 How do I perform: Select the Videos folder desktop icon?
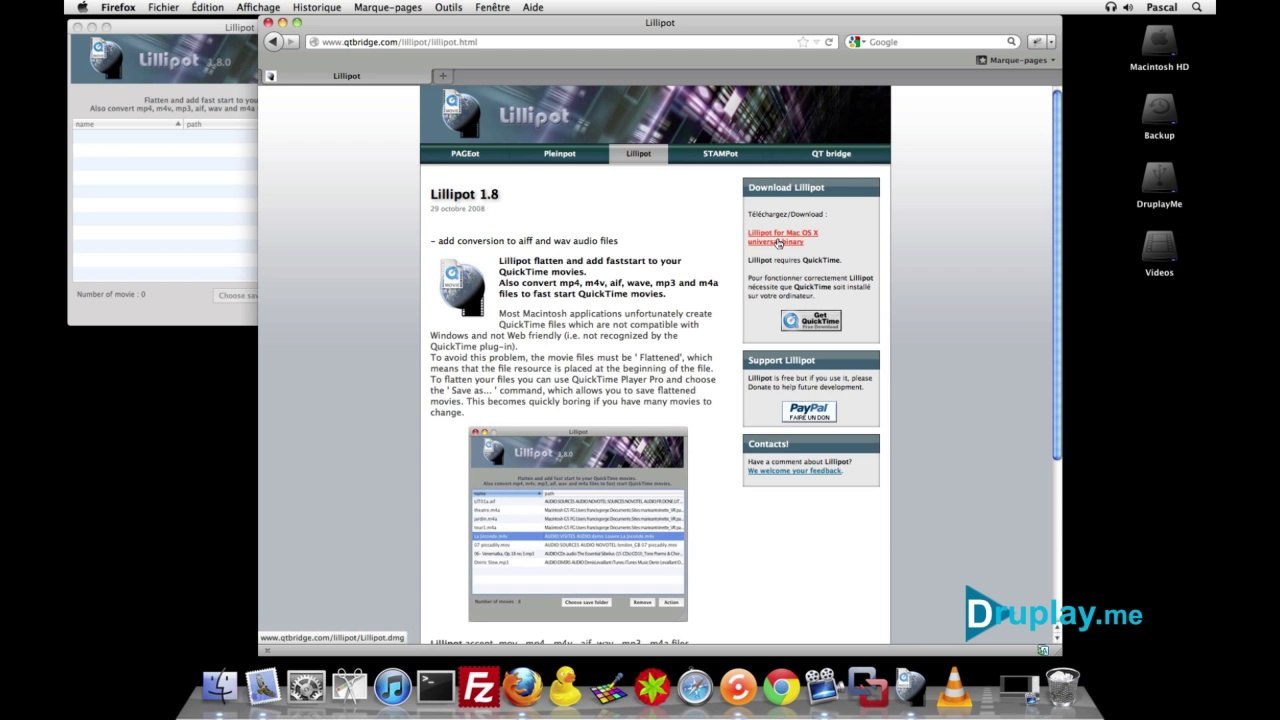point(1159,253)
